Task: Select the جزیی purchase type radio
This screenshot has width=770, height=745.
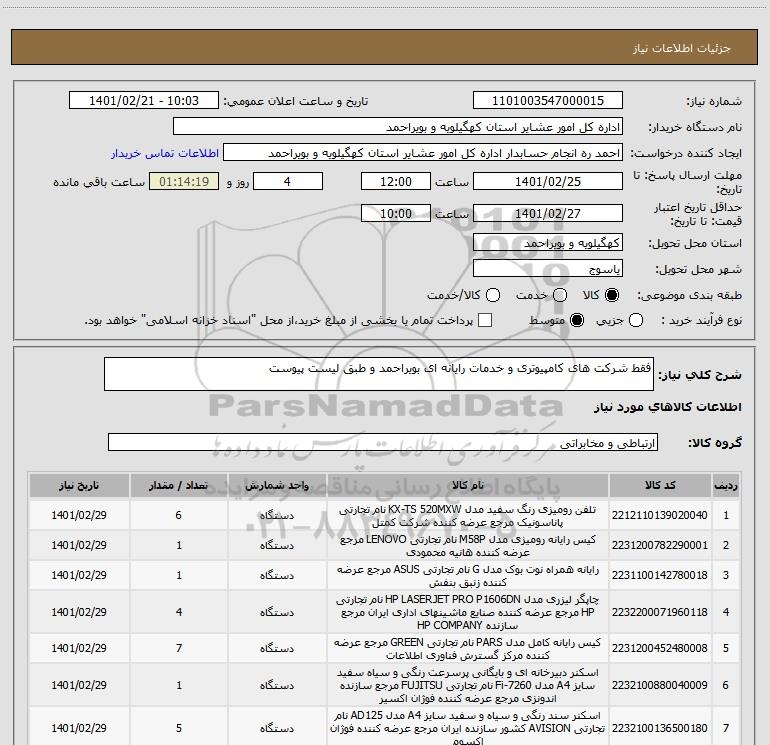Action: [x=636, y=320]
